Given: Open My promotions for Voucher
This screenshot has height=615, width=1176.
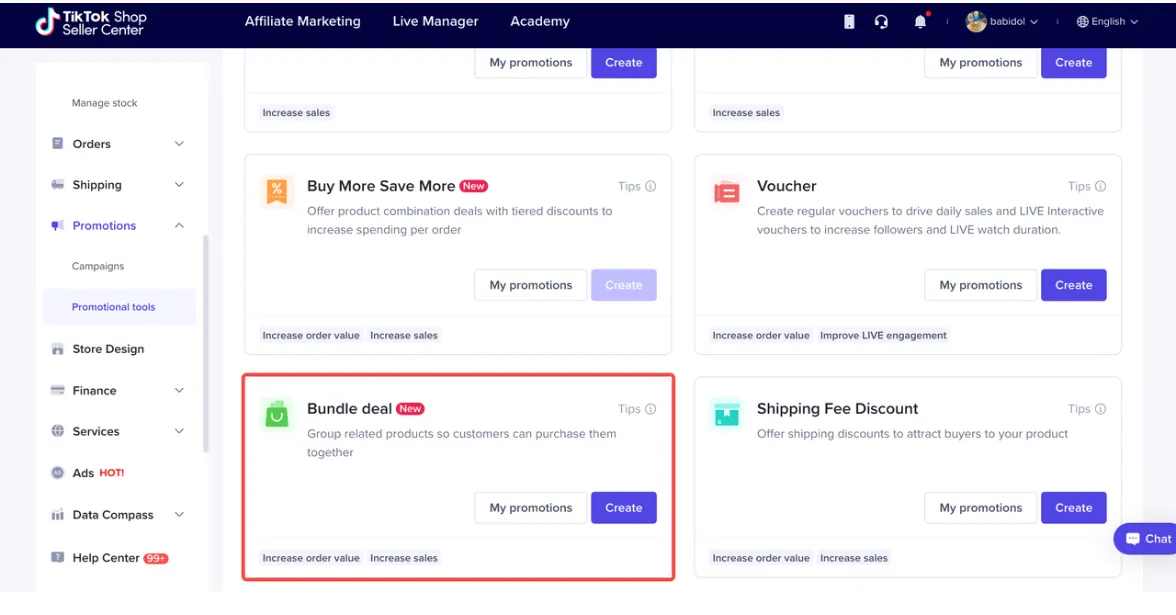Looking at the screenshot, I should [980, 285].
